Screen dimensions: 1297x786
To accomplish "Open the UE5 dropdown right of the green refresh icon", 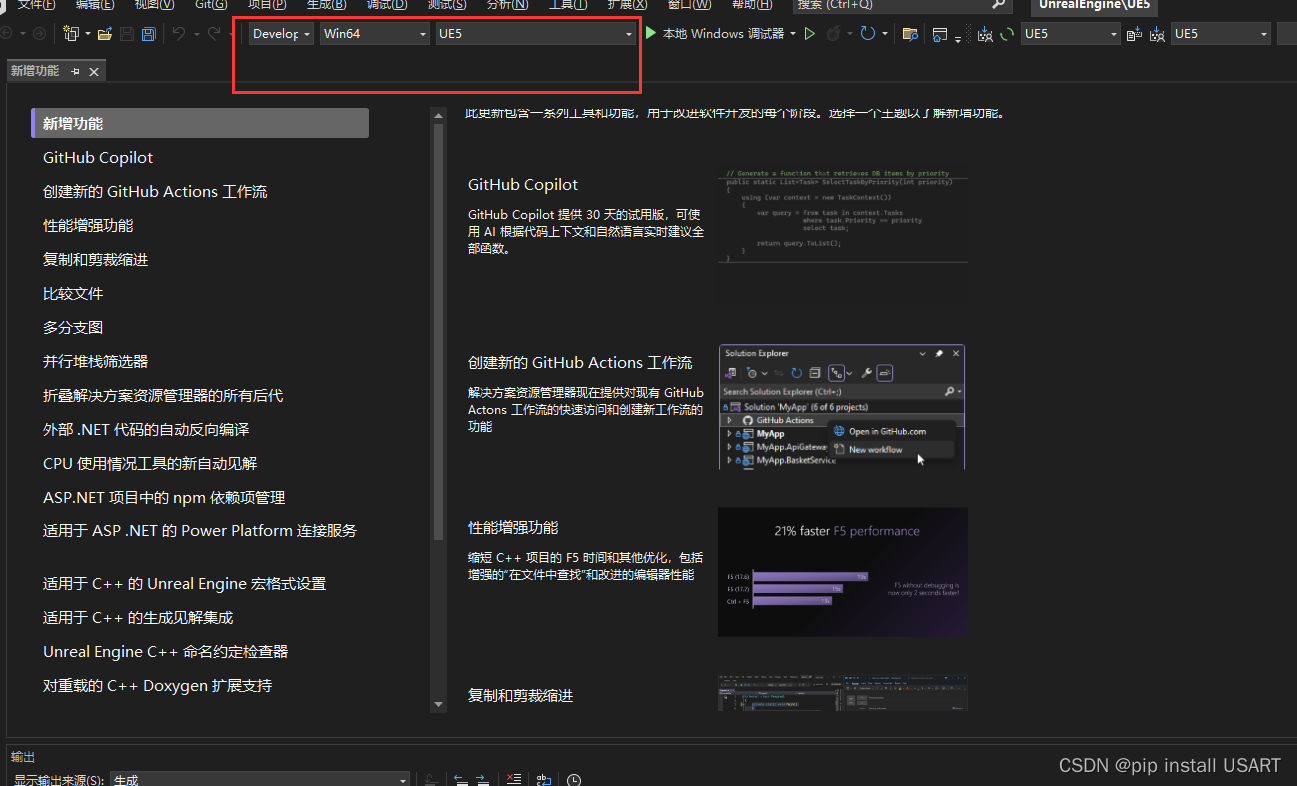I will tap(1071, 34).
